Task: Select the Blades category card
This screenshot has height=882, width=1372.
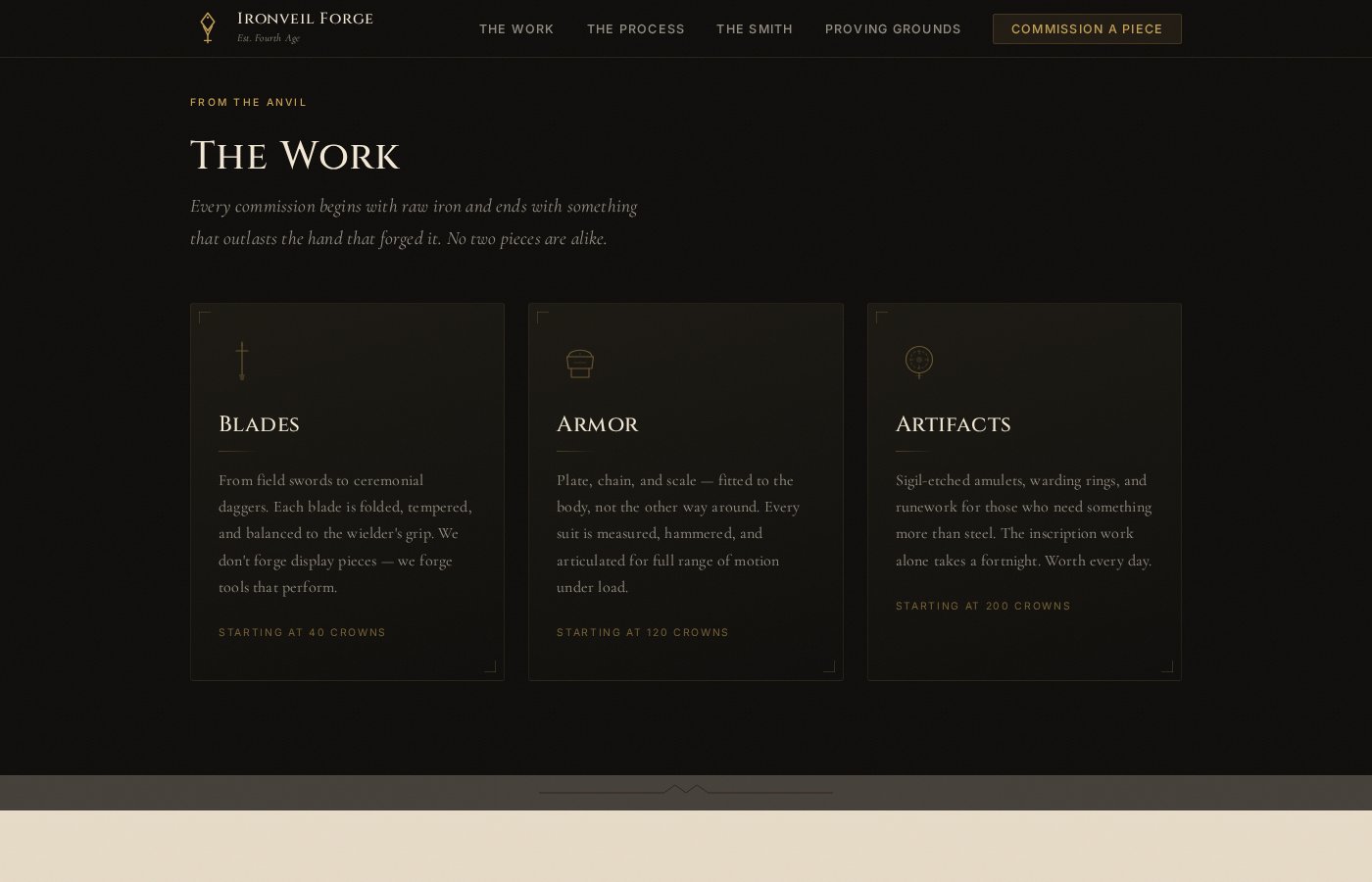Action: coord(347,491)
